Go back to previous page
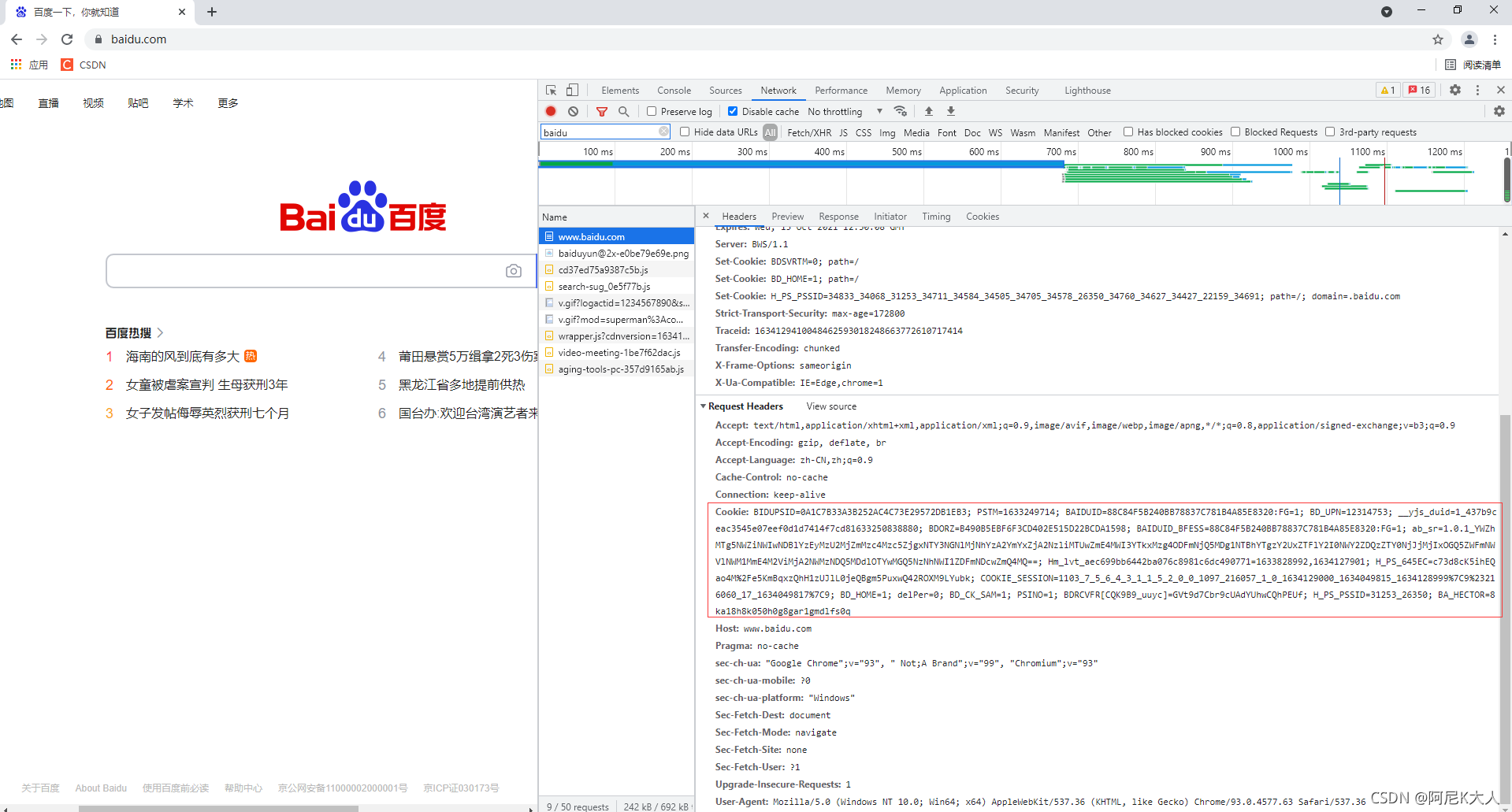The width and height of the screenshot is (1512, 812). coord(17,39)
